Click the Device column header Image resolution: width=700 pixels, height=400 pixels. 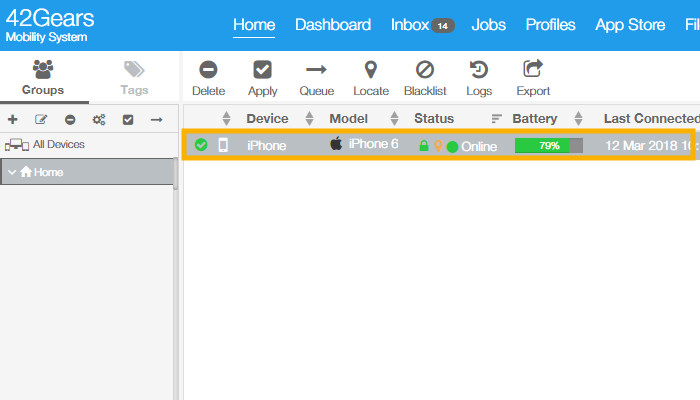pyautogui.click(x=267, y=118)
